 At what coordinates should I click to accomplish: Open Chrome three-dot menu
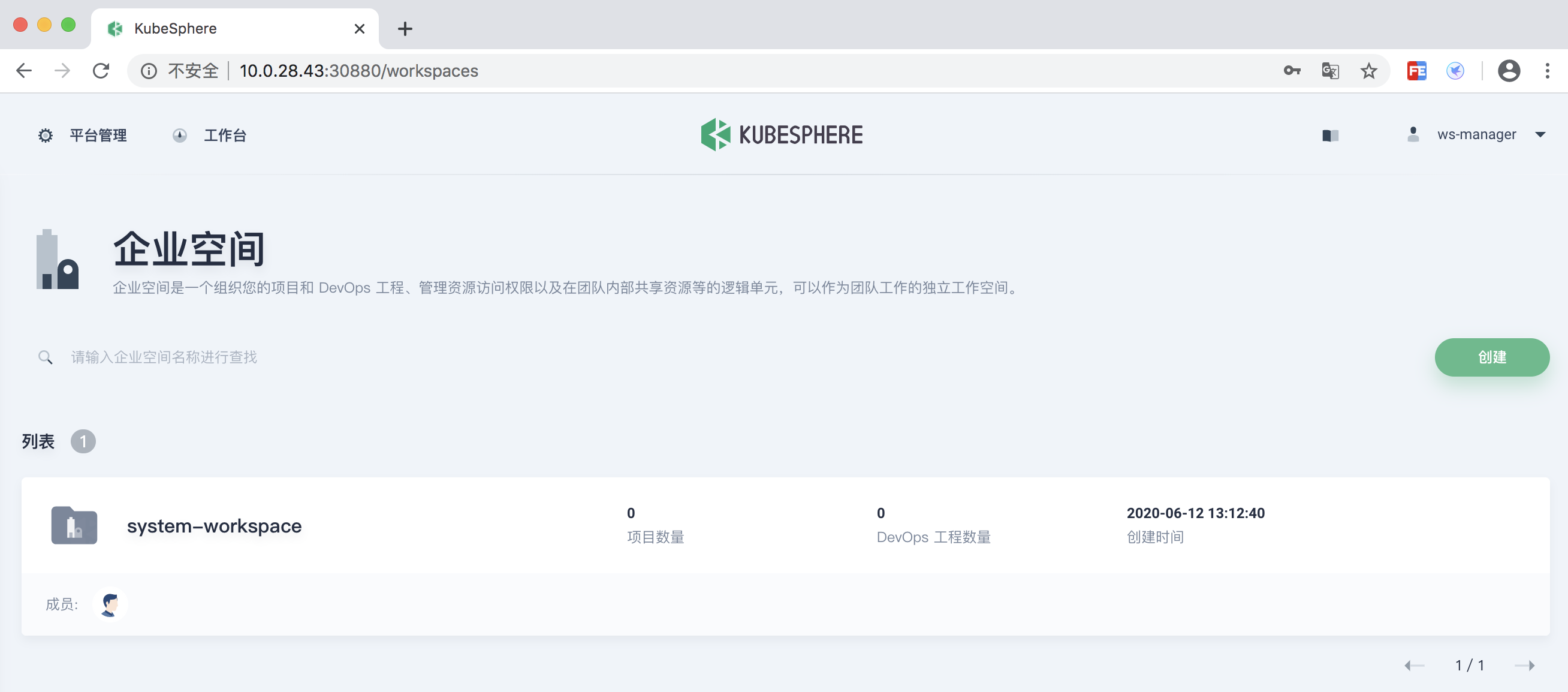(1546, 71)
